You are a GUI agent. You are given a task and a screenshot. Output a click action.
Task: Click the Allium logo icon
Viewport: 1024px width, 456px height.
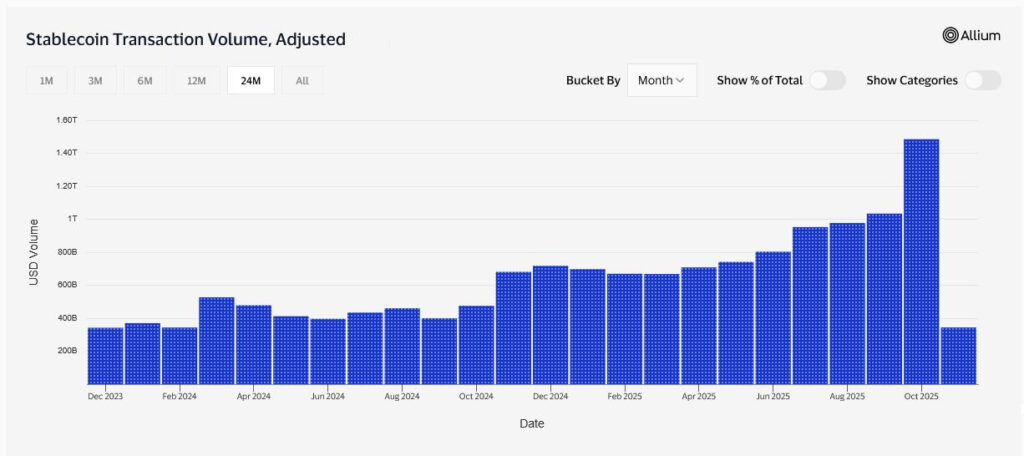click(x=951, y=35)
